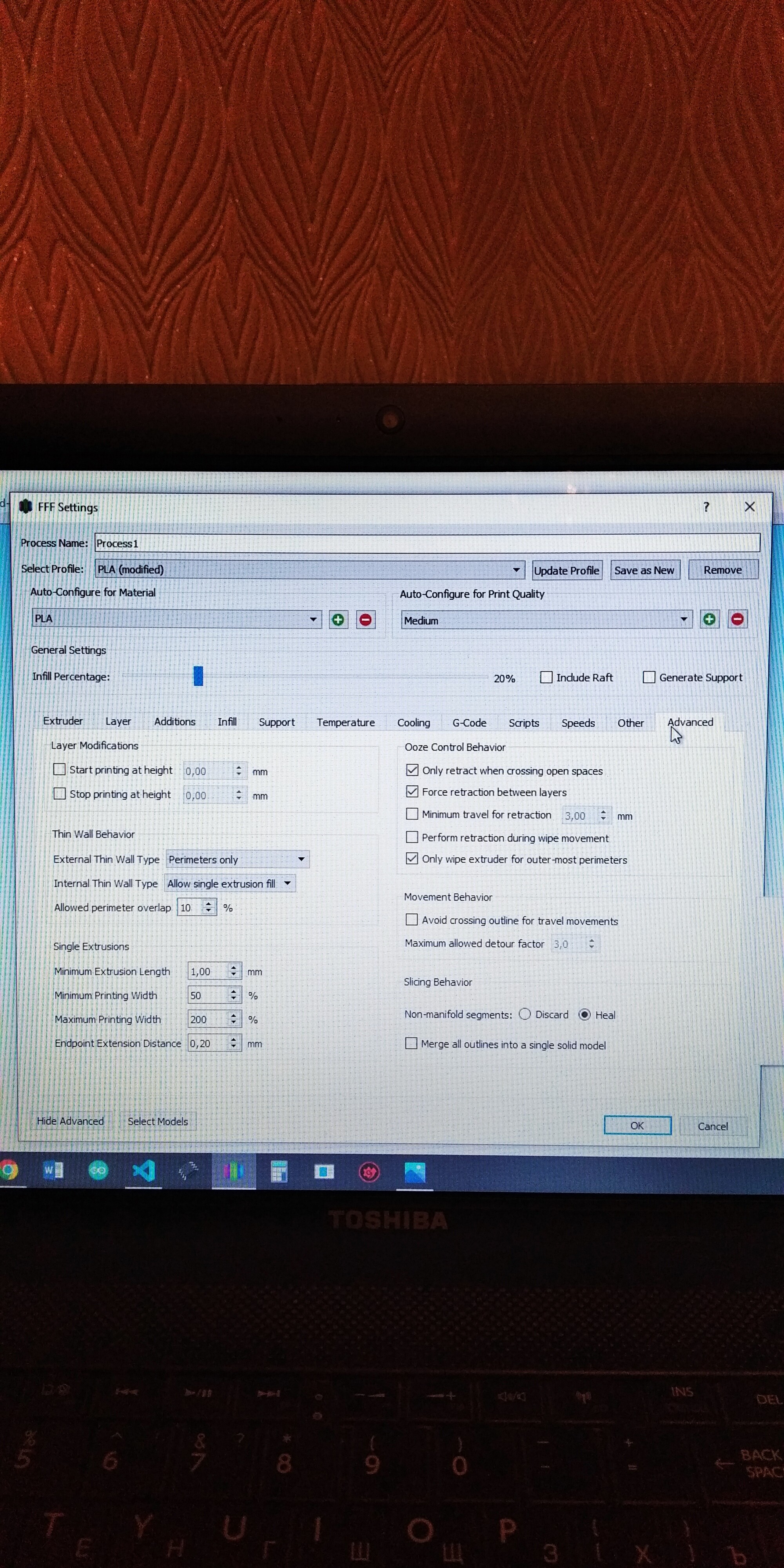Open Microsoft Word from the taskbar
The width and height of the screenshot is (784, 1568).
(x=53, y=1170)
